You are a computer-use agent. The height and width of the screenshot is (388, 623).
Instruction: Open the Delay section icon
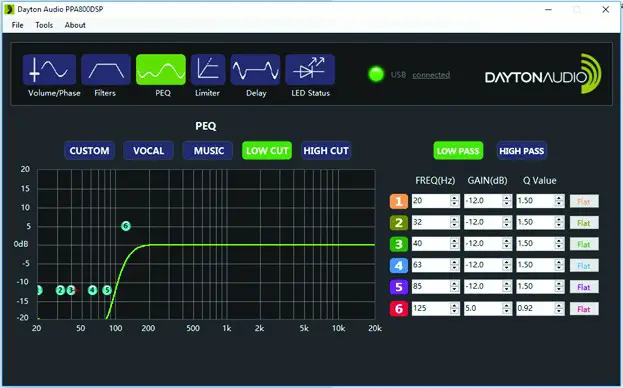pyautogui.click(x=255, y=69)
